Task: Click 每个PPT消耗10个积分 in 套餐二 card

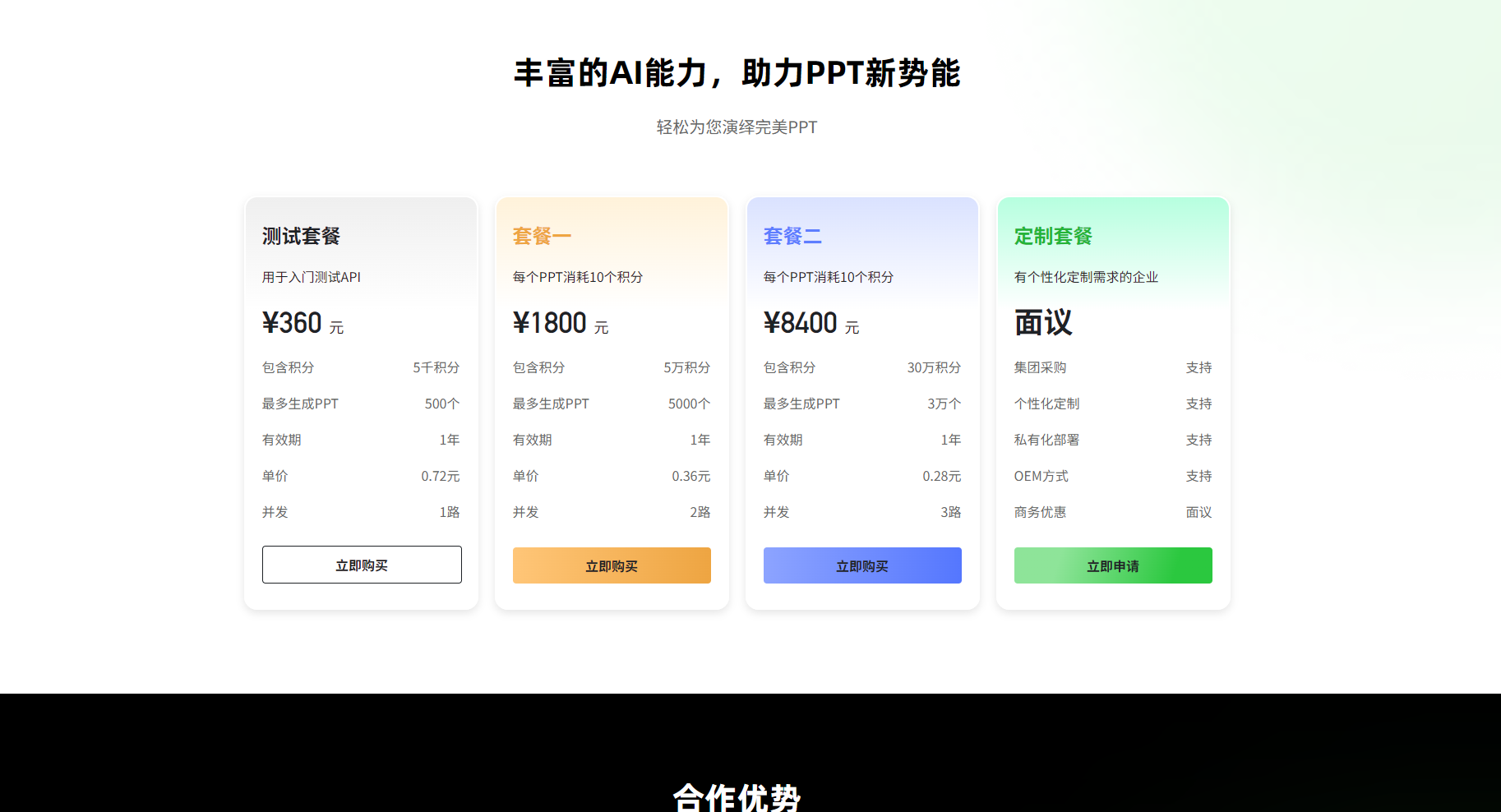Action: coord(829,277)
